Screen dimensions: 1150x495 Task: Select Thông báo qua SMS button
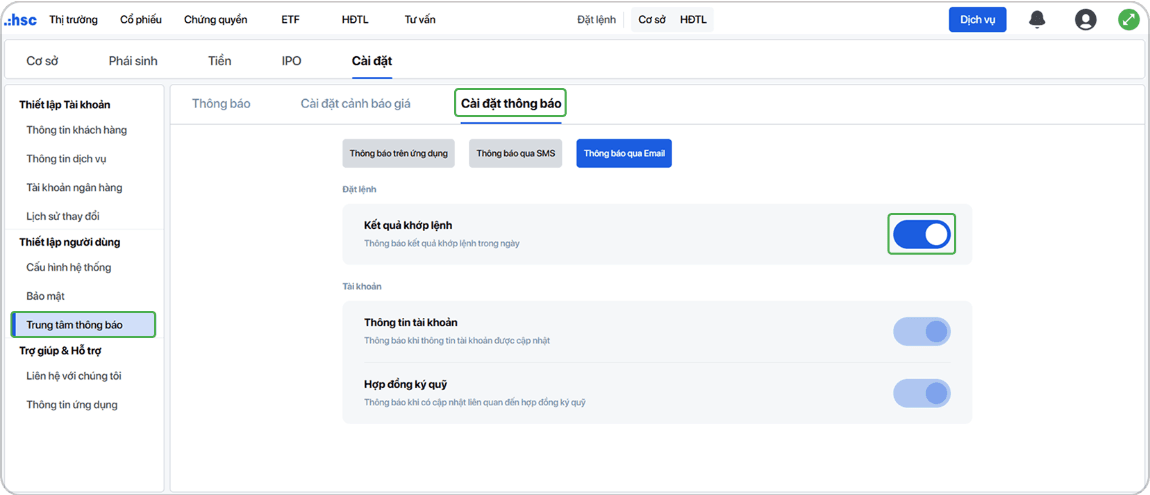click(x=516, y=154)
